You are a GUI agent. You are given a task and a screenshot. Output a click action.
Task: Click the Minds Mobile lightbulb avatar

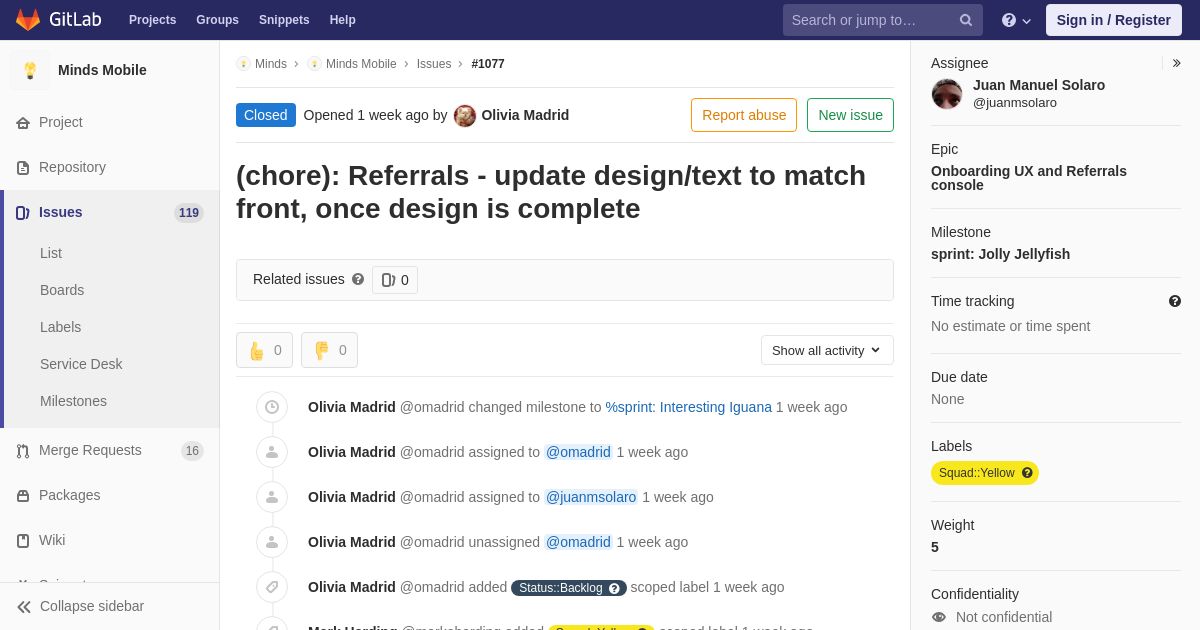tap(30, 70)
